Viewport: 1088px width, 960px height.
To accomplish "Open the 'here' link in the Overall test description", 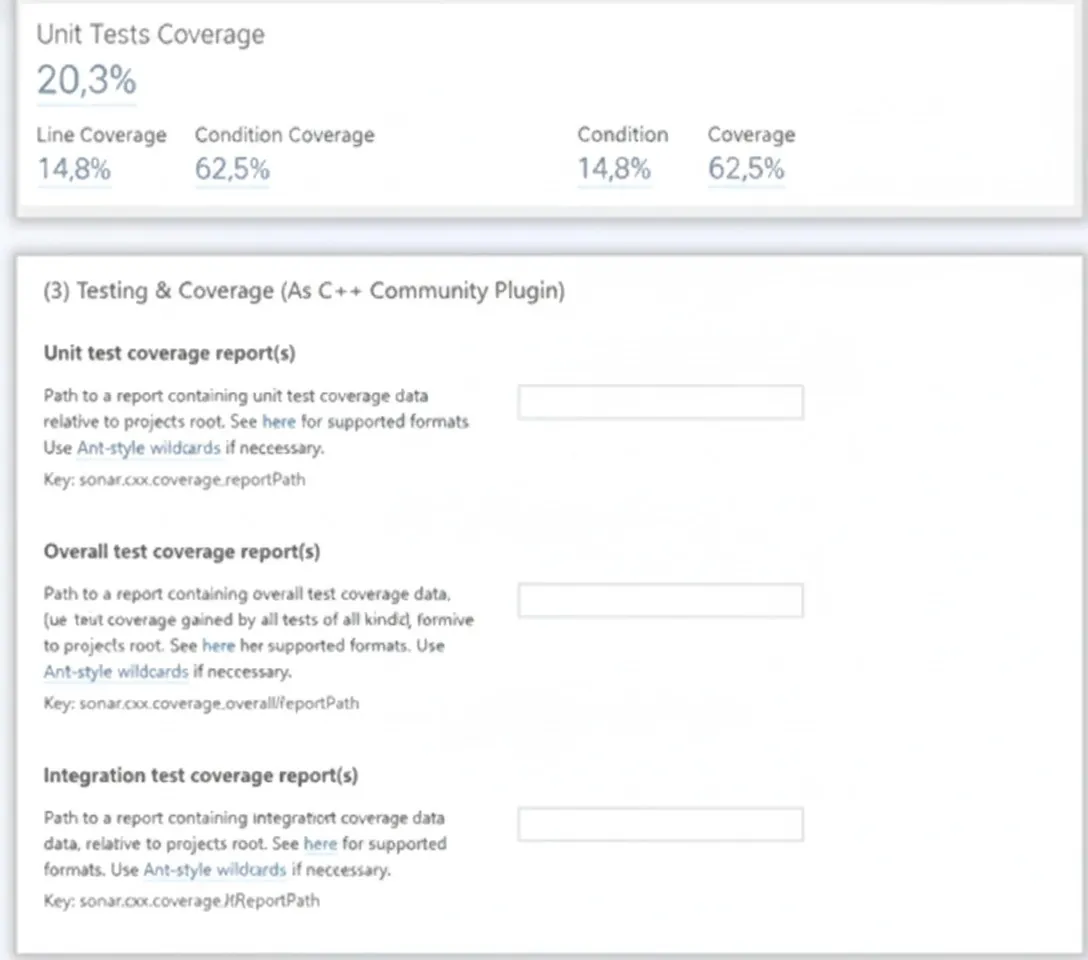I will coord(219,646).
